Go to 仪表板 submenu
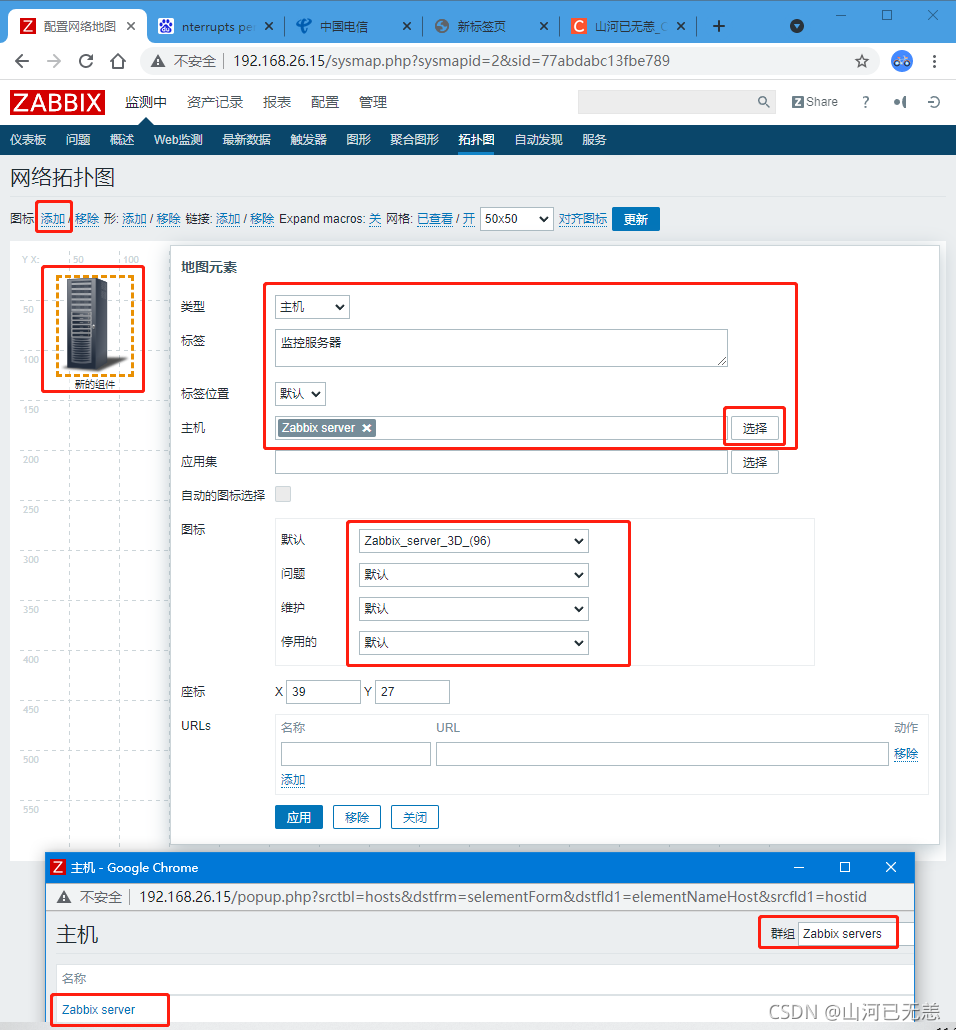Image resolution: width=956 pixels, height=1030 pixels. (28, 140)
